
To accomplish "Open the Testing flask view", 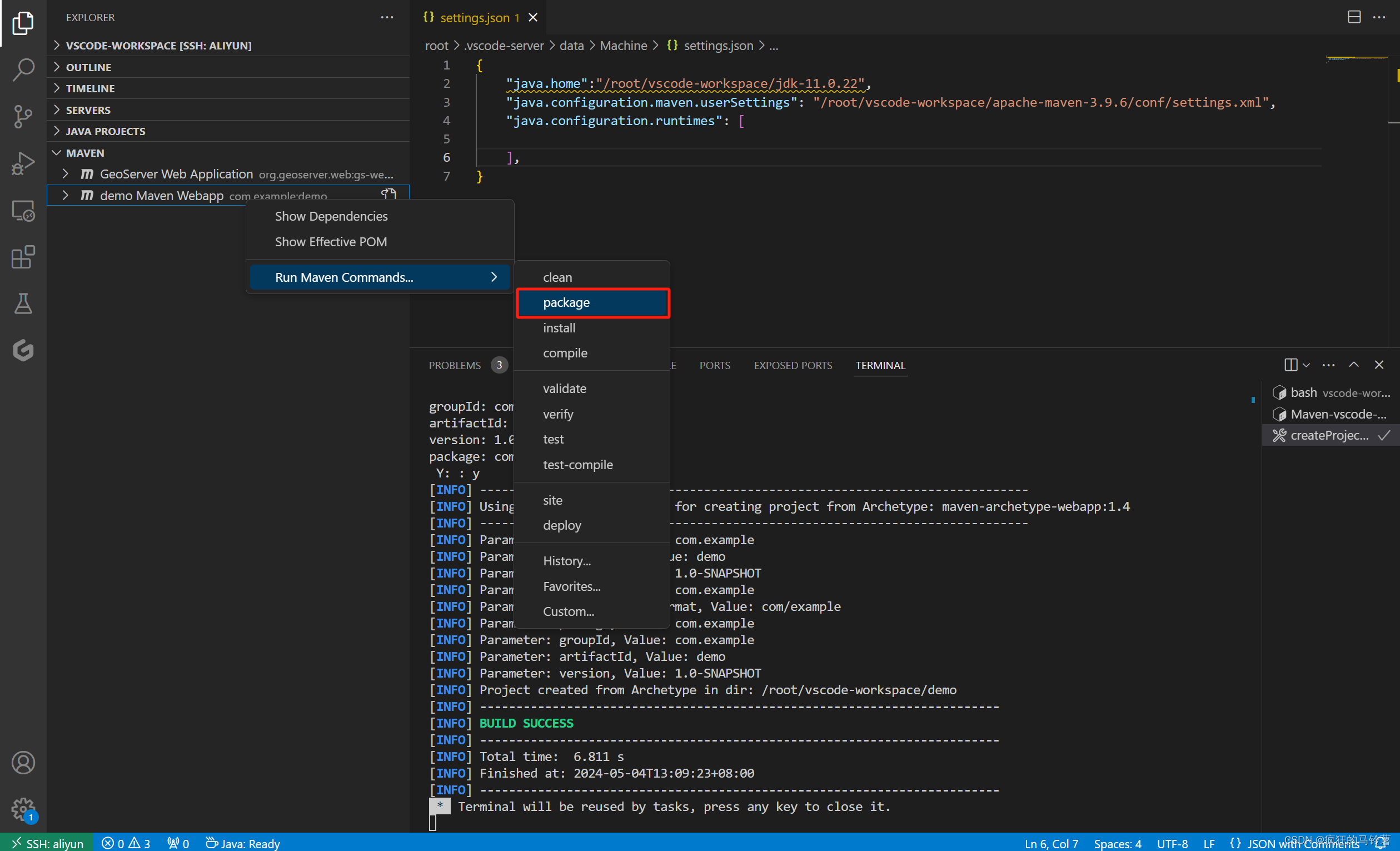I will coord(23,304).
